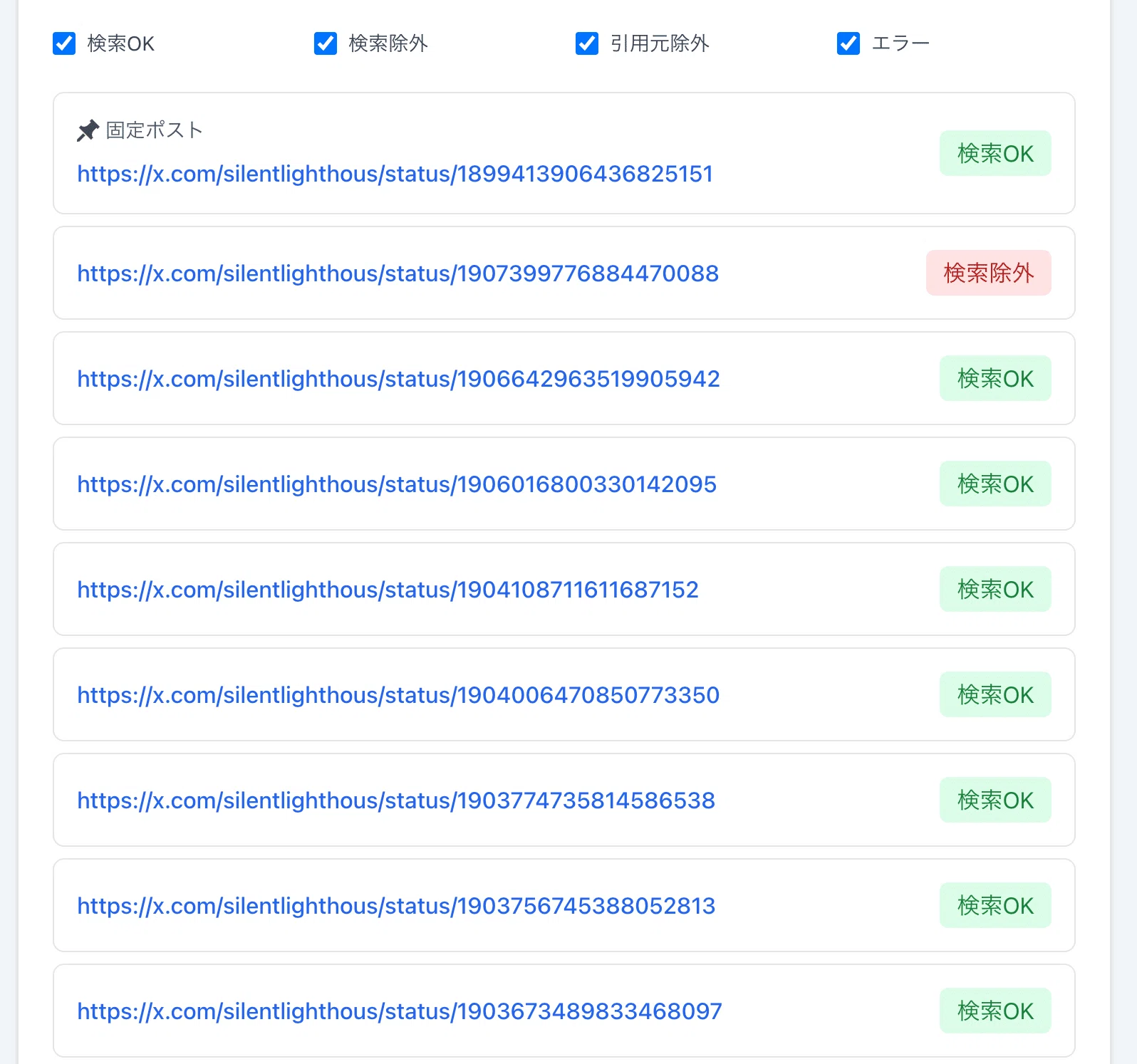This screenshot has width=1137, height=1064.
Task: Open status link ending 833468097
Action: (400, 1011)
